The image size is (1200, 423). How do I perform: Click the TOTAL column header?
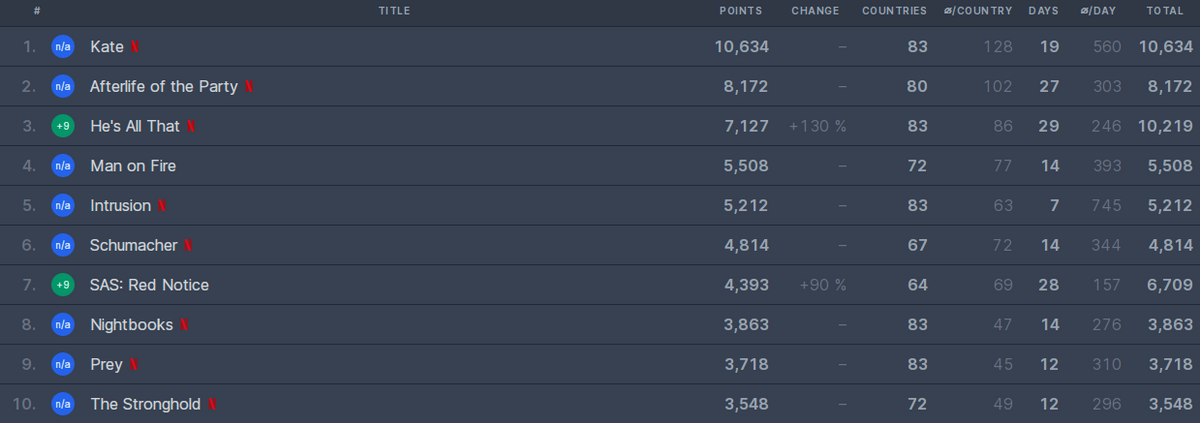(1165, 11)
